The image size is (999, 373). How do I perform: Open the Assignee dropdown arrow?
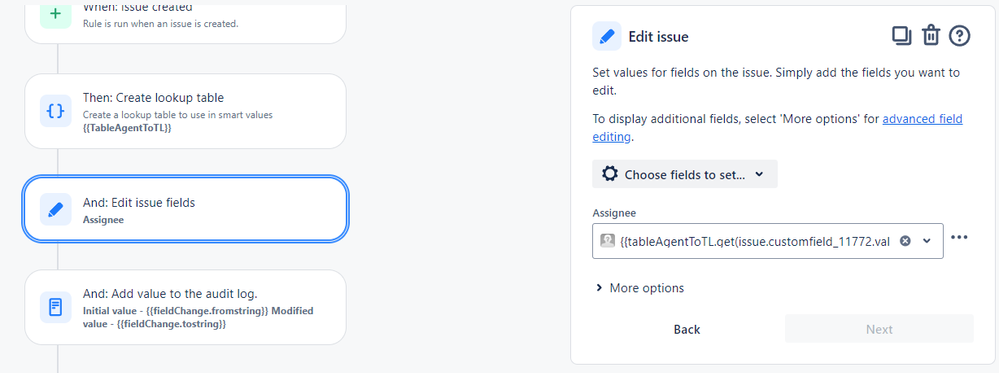click(x=927, y=240)
